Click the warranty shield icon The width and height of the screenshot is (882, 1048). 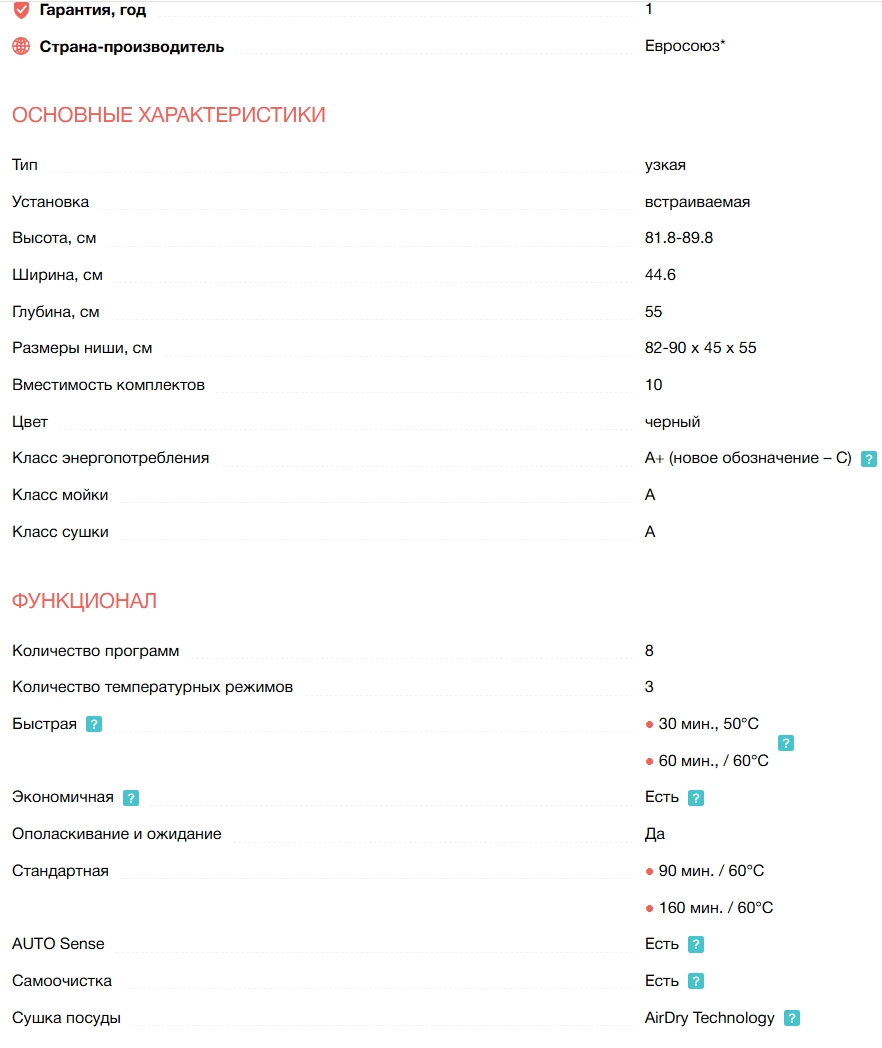click(x=21, y=10)
